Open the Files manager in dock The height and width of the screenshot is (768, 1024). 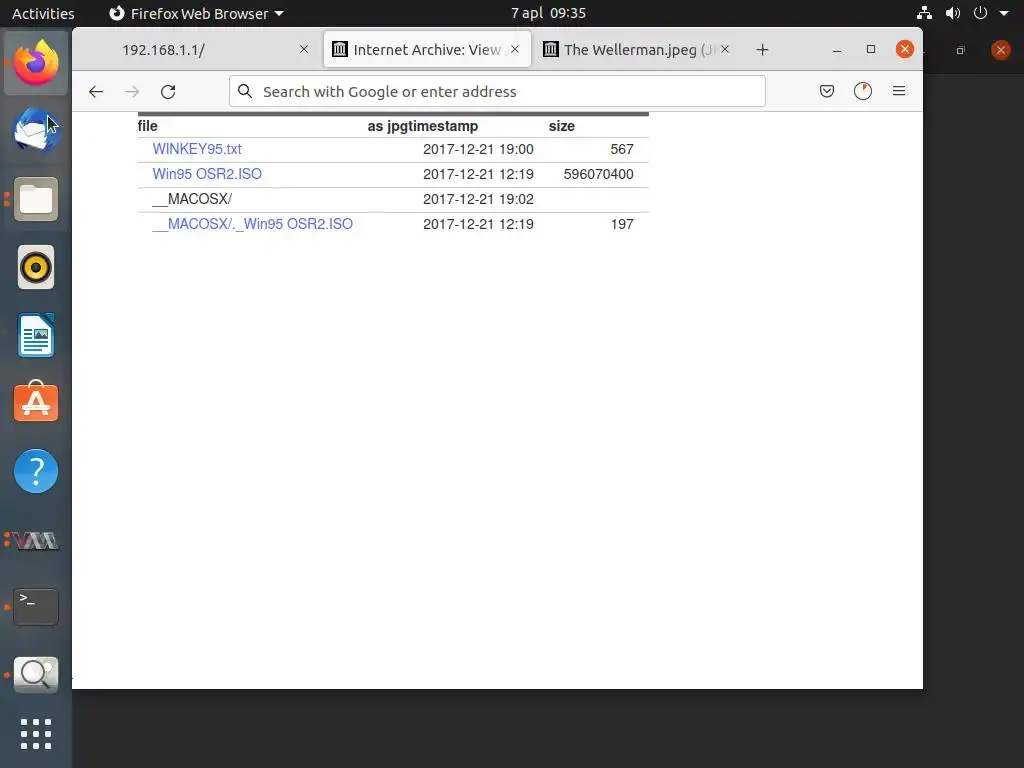pyautogui.click(x=36, y=199)
